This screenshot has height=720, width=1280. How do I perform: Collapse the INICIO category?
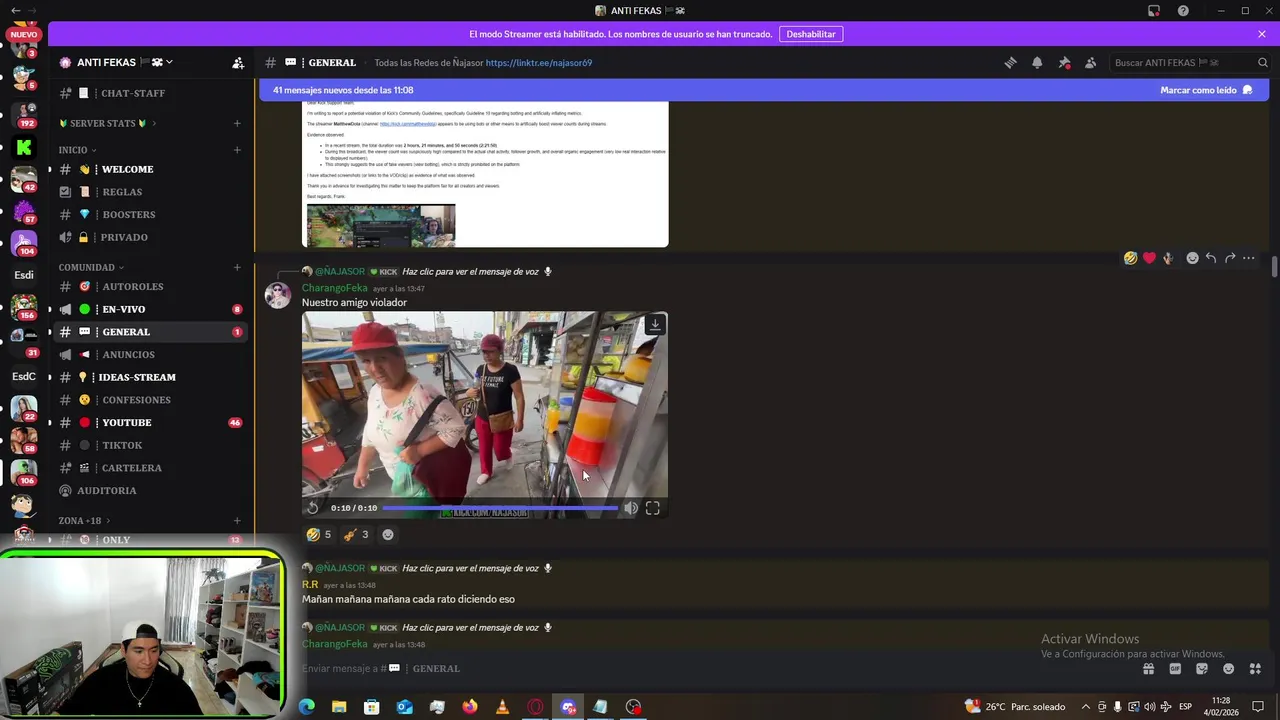pyautogui.click(x=77, y=150)
